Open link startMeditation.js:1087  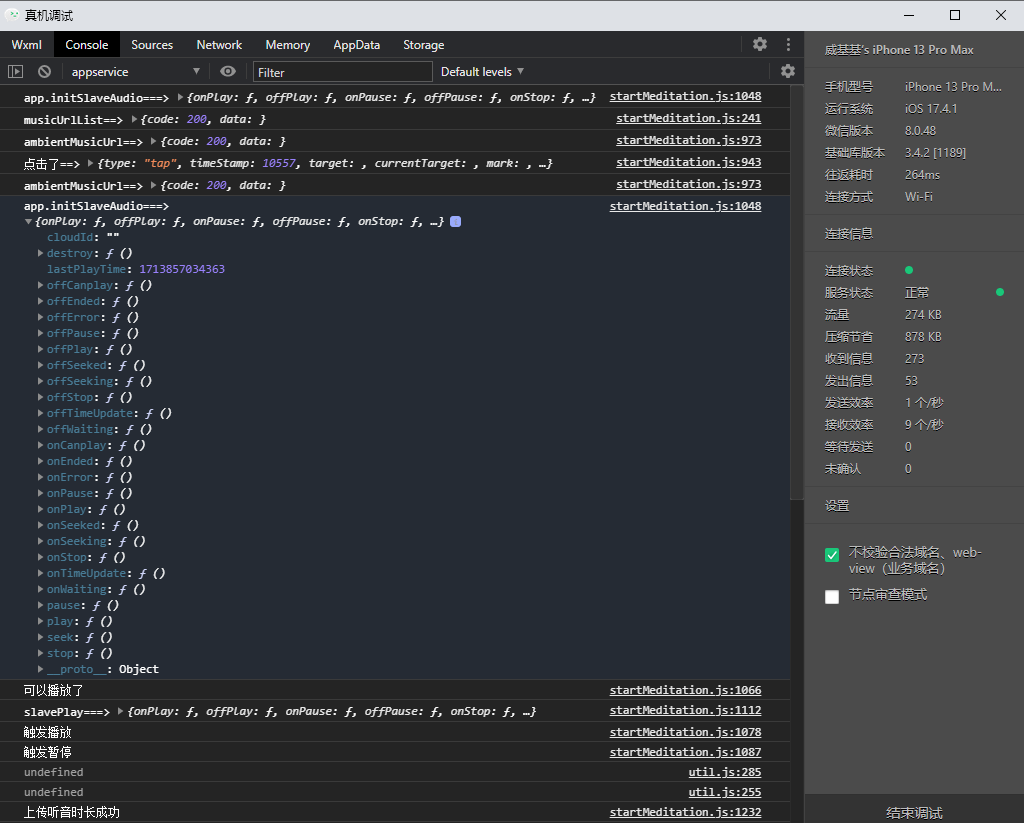tap(685, 752)
